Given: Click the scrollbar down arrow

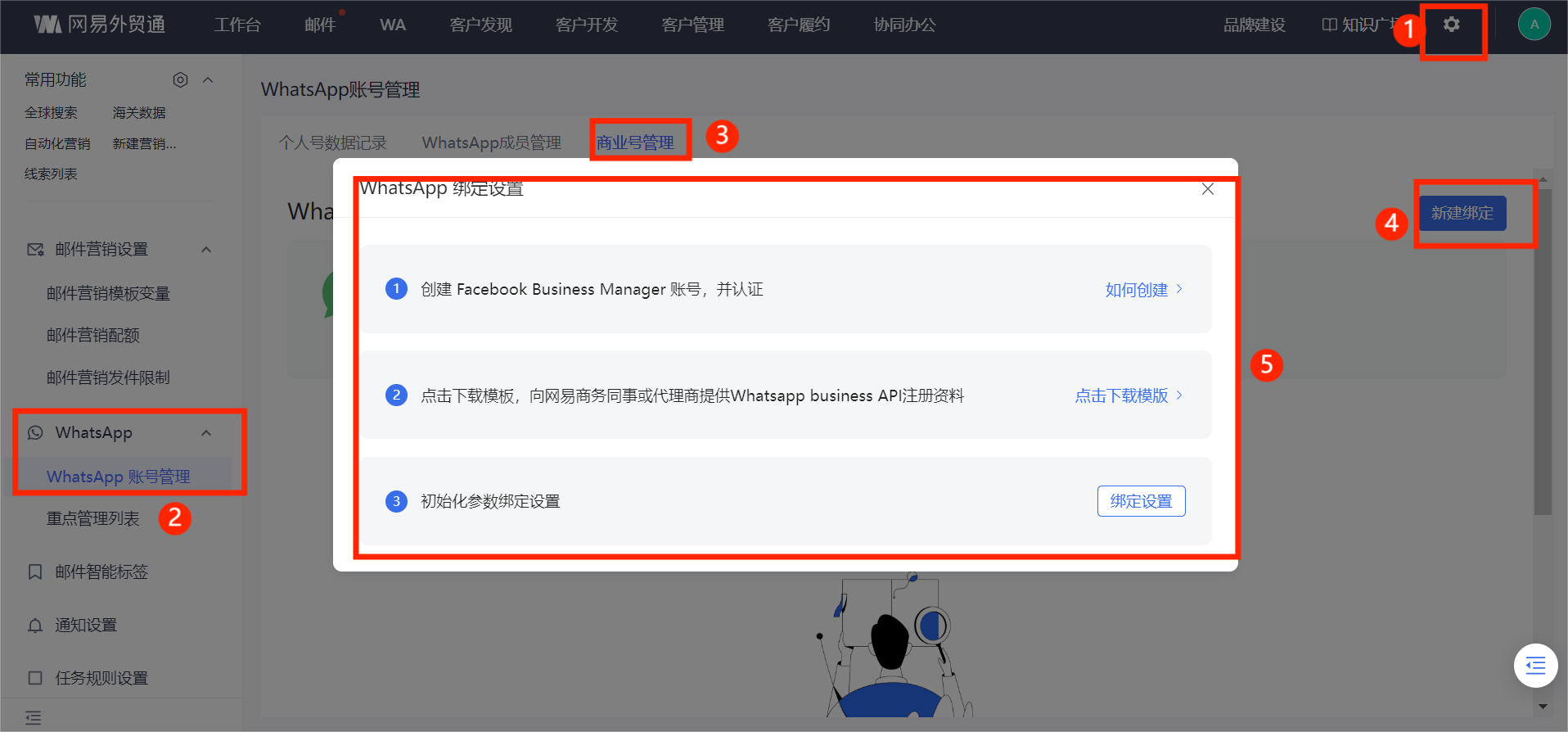Looking at the screenshot, I should click(1543, 706).
